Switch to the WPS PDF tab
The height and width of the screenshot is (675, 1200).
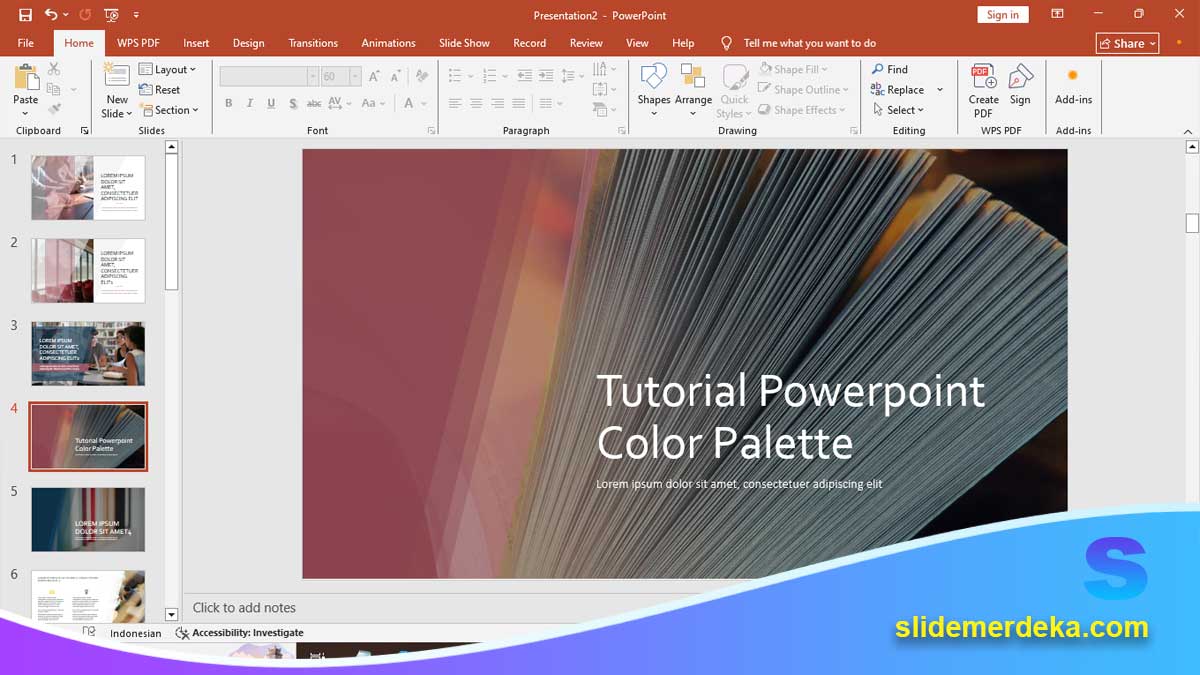138,43
